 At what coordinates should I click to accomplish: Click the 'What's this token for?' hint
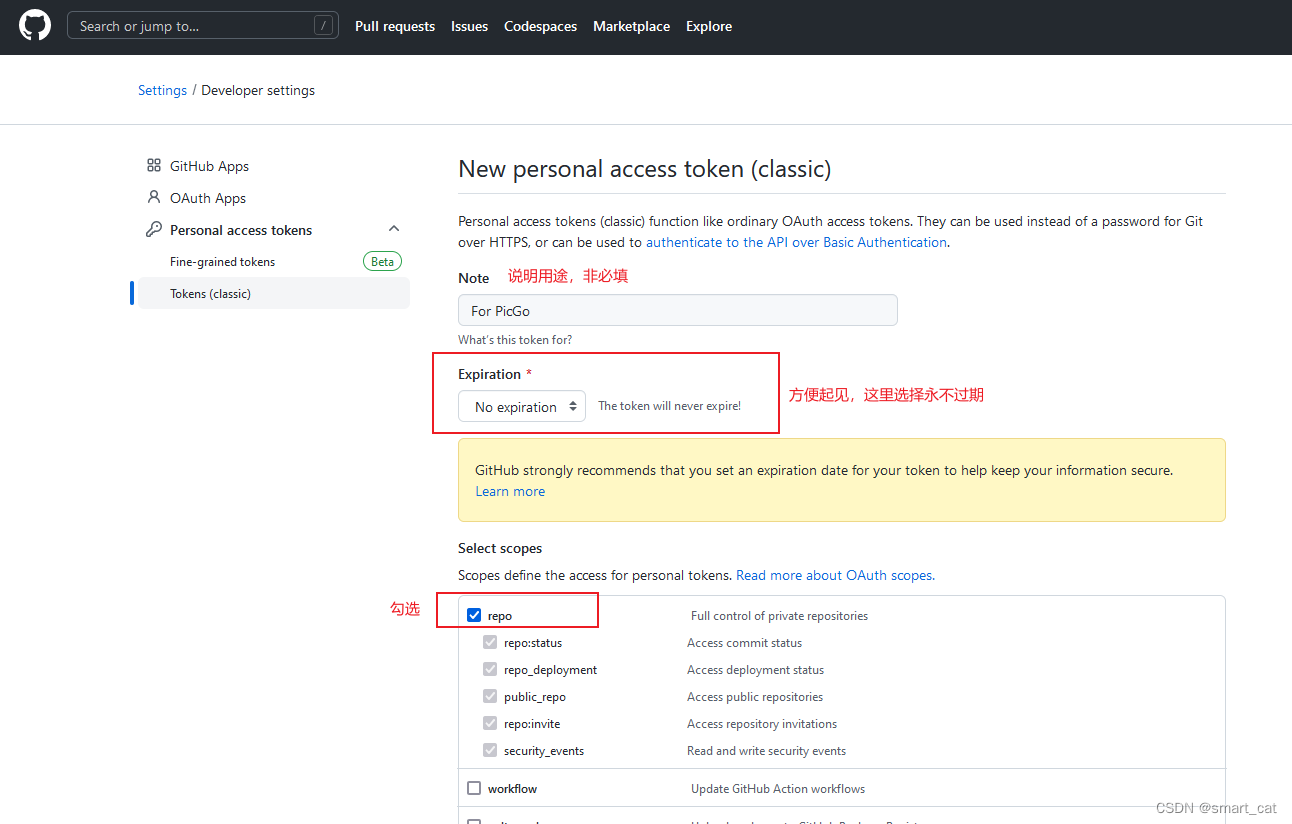click(x=515, y=339)
